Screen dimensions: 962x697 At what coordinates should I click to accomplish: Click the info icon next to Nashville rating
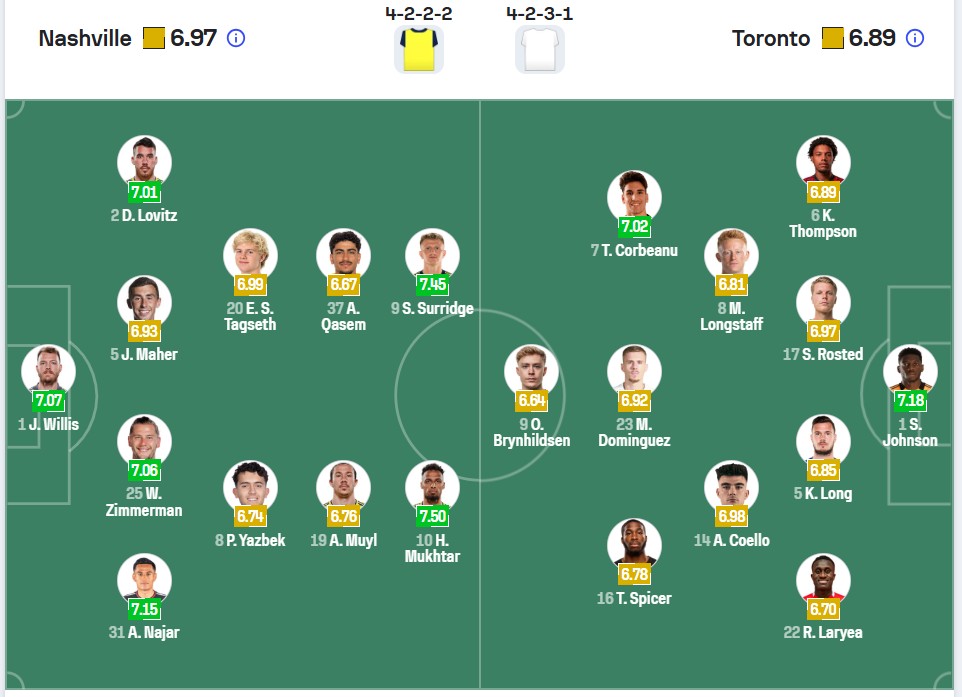pos(236,39)
